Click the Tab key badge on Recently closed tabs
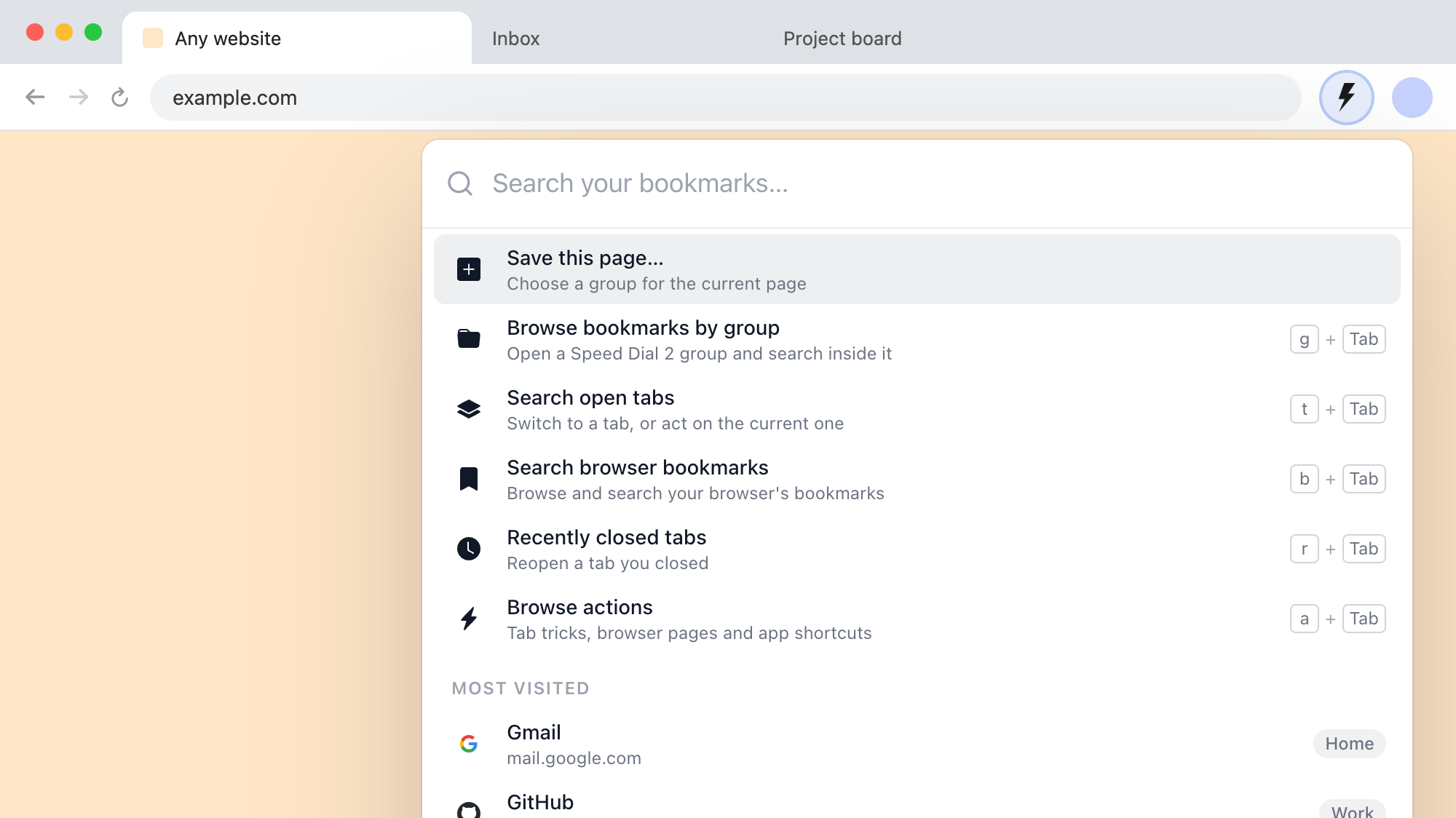 1364,549
